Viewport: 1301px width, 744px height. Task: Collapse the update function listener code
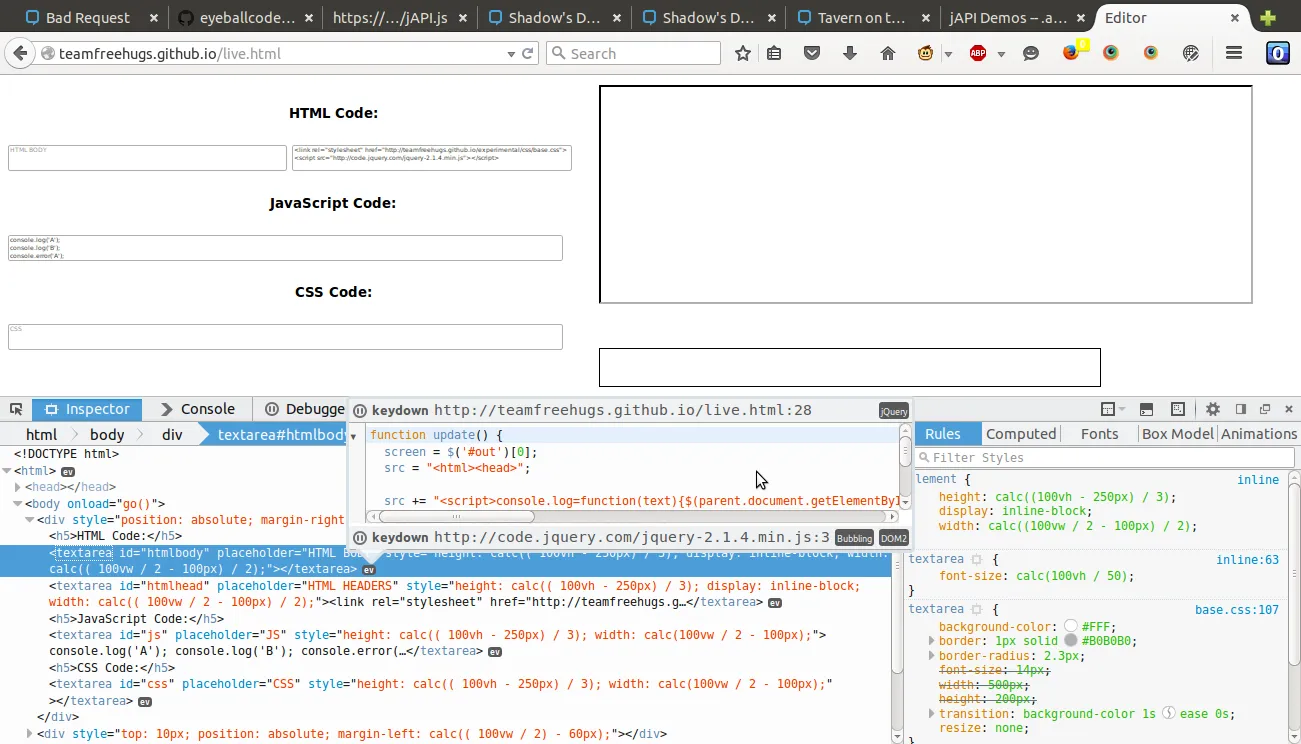(353, 437)
